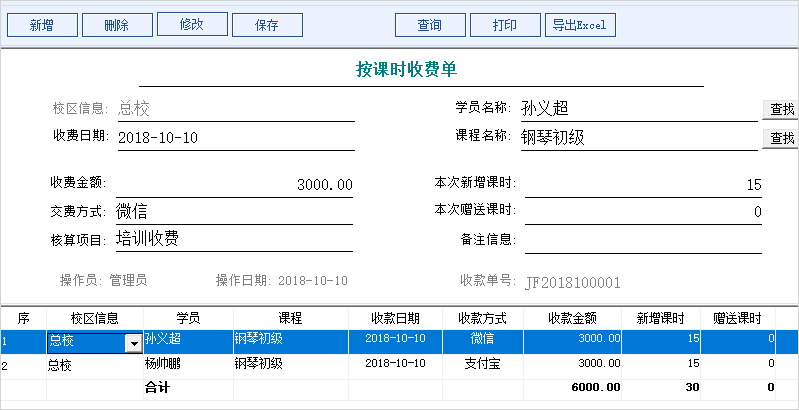
Task: Print using the 打印 button
Action: coord(505,26)
